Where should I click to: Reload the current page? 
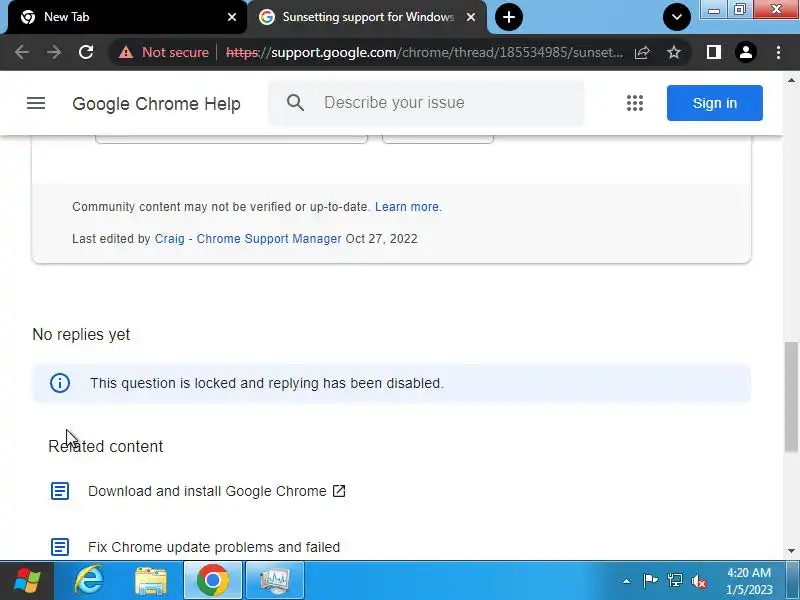86,52
